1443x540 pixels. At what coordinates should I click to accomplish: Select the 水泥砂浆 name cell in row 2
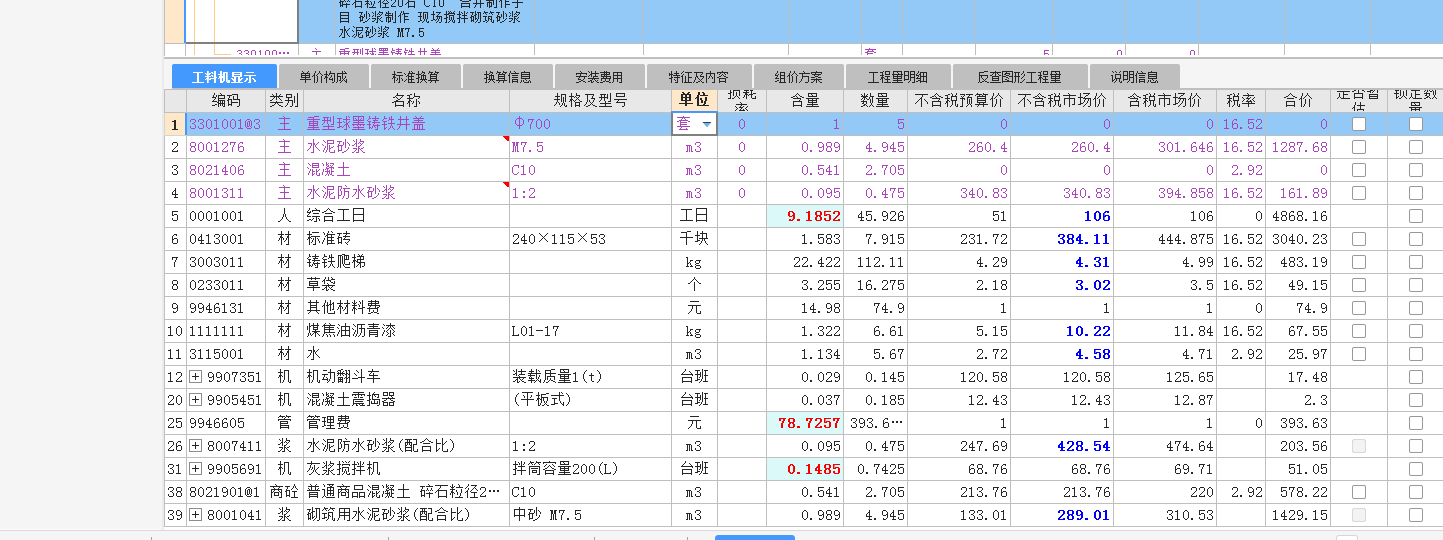(406, 147)
